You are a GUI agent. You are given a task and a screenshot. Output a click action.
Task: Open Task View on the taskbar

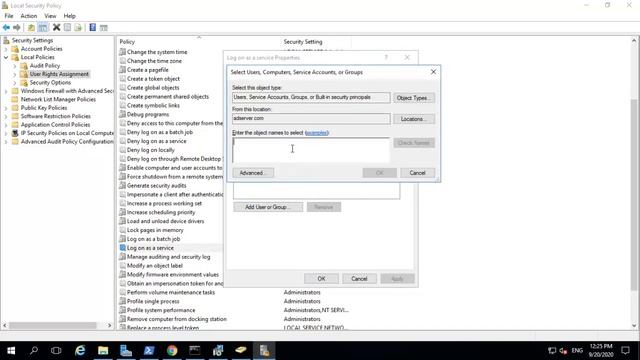pyautogui.click(x=56, y=350)
